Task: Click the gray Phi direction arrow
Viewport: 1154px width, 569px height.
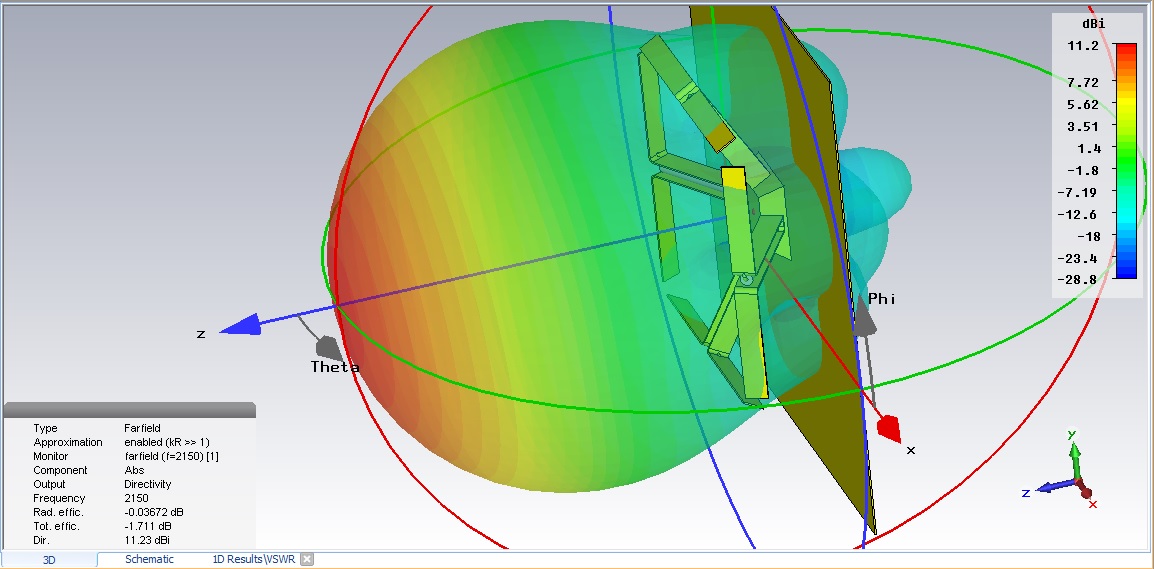Action: pyautogui.click(x=866, y=316)
